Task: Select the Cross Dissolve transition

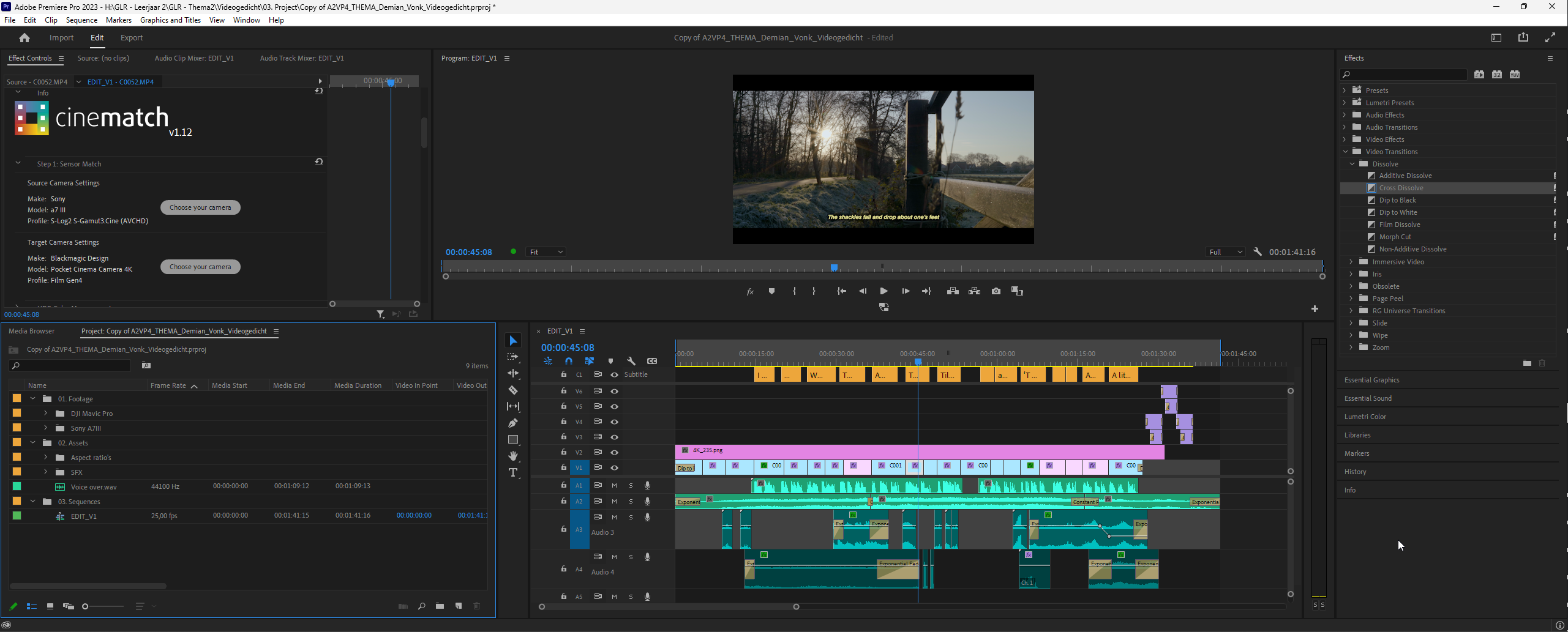Action: 1401,188
